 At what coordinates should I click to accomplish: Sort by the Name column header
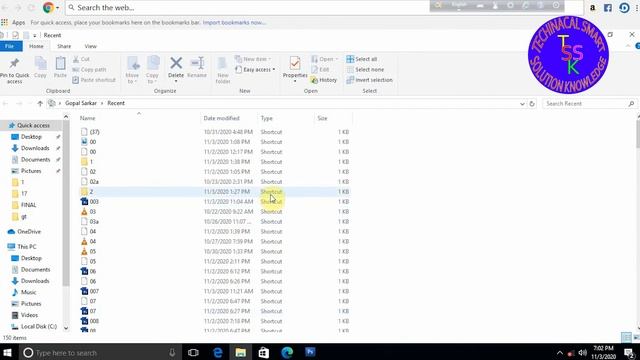coord(87,118)
